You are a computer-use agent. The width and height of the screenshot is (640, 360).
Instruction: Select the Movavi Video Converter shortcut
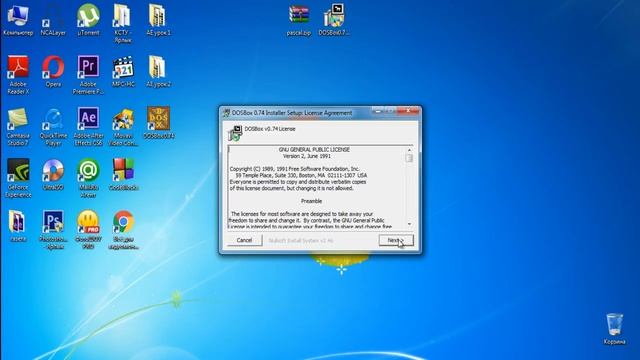point(123,127)
